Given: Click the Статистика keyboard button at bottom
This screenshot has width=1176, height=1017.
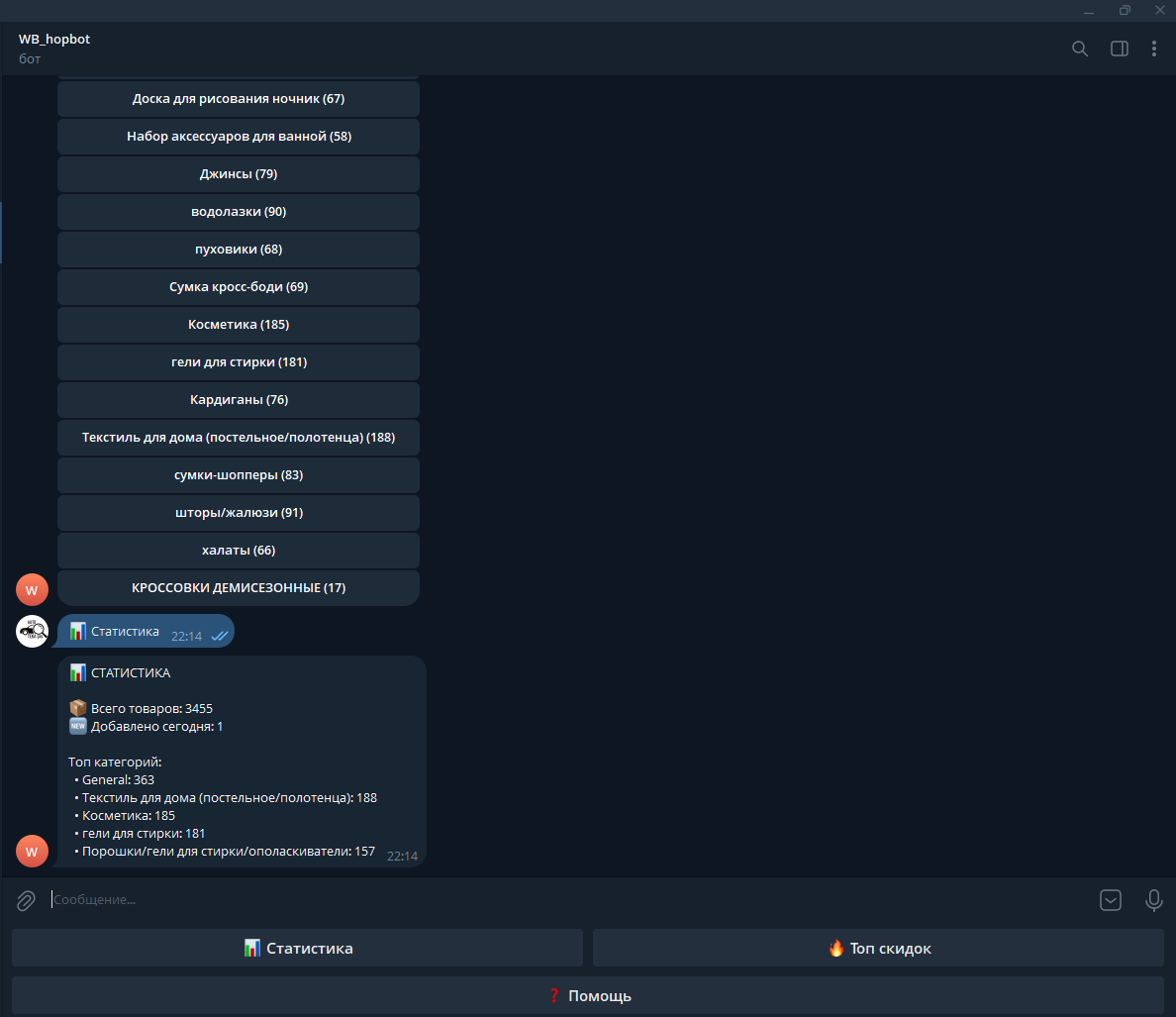Looking at the screenshot, I should 297,948.
